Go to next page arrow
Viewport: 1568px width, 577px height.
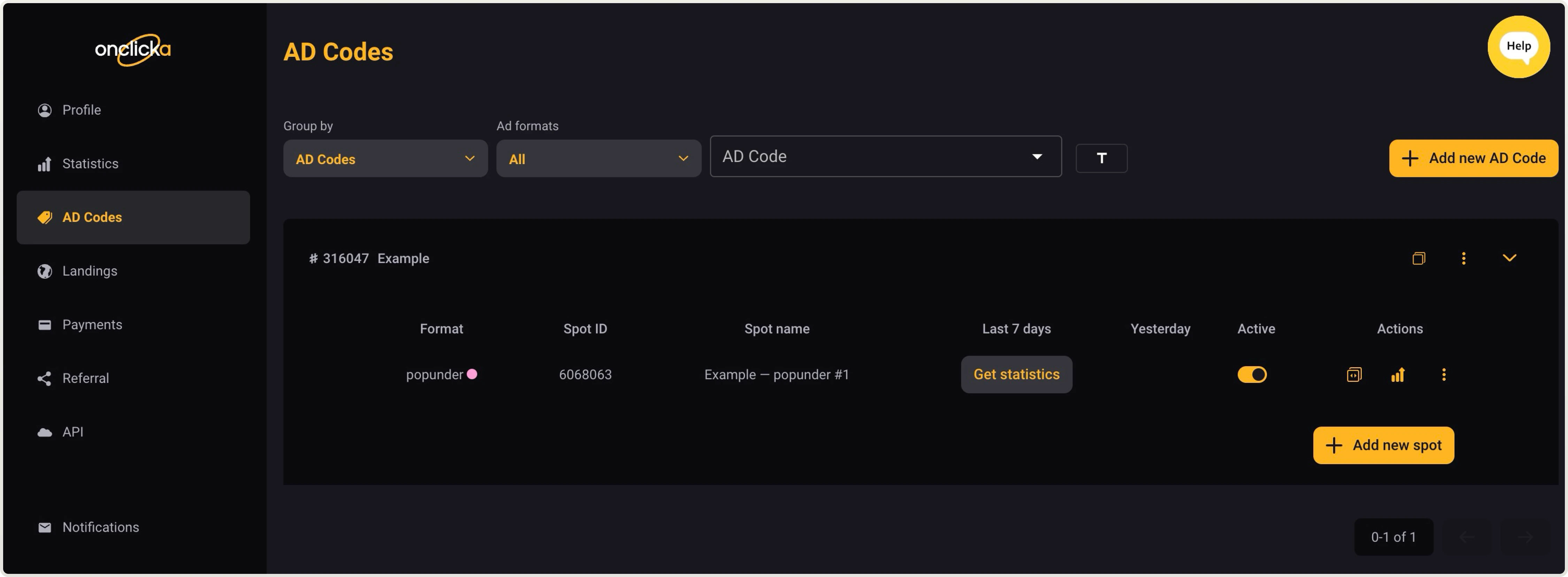(x=1524, y=537)
